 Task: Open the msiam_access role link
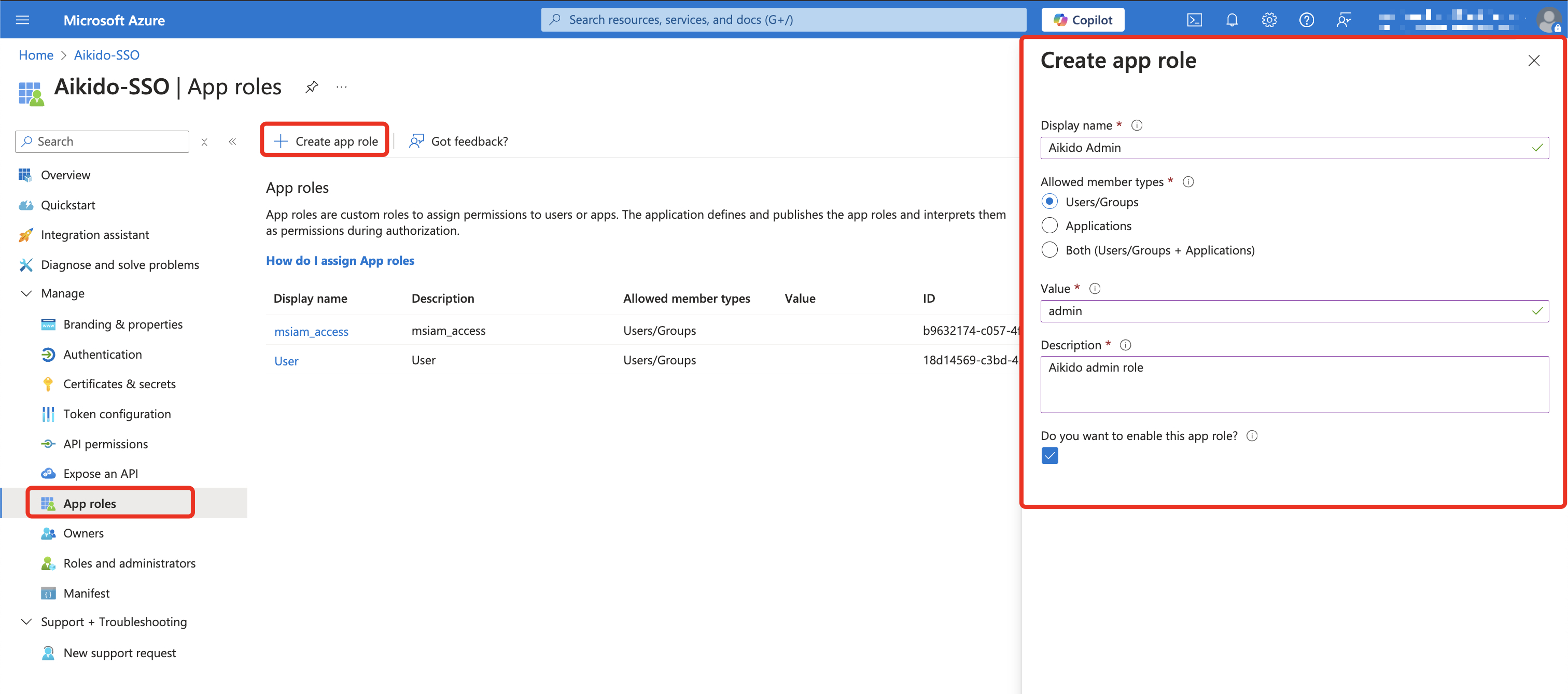[311, 332]
